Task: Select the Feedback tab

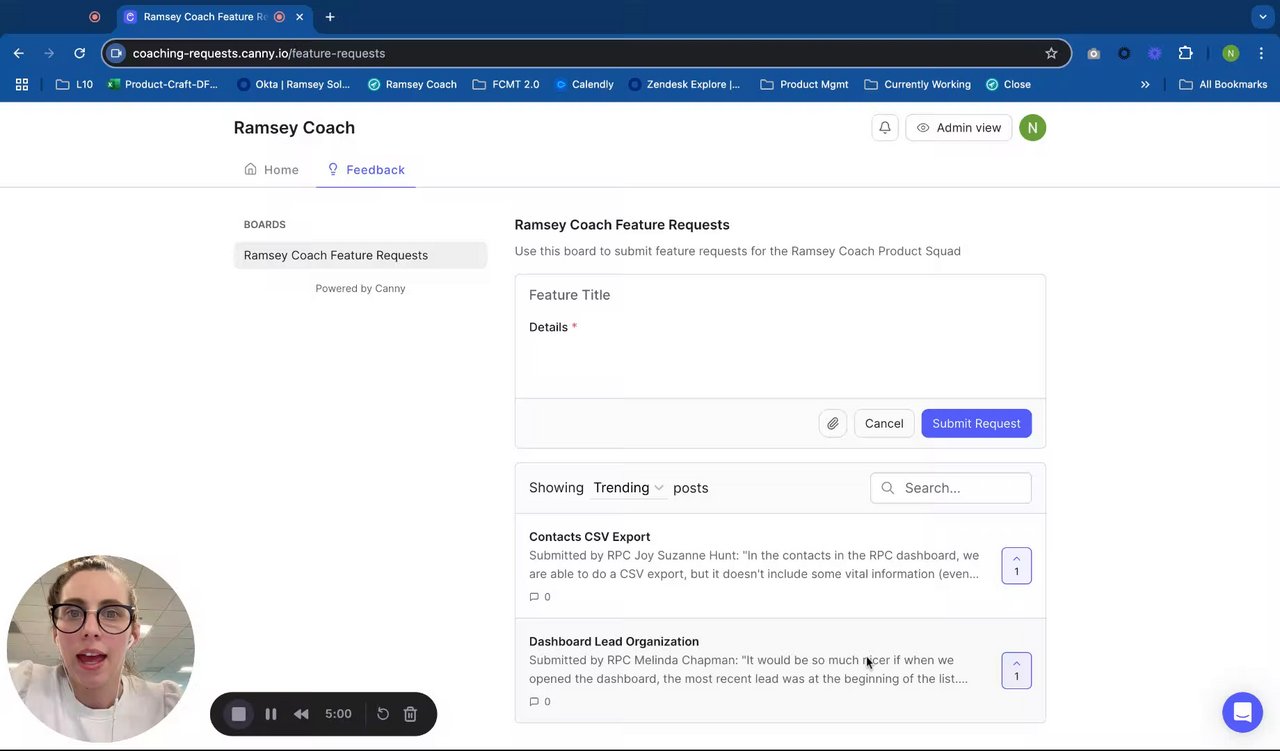Action: click(366, 170)
